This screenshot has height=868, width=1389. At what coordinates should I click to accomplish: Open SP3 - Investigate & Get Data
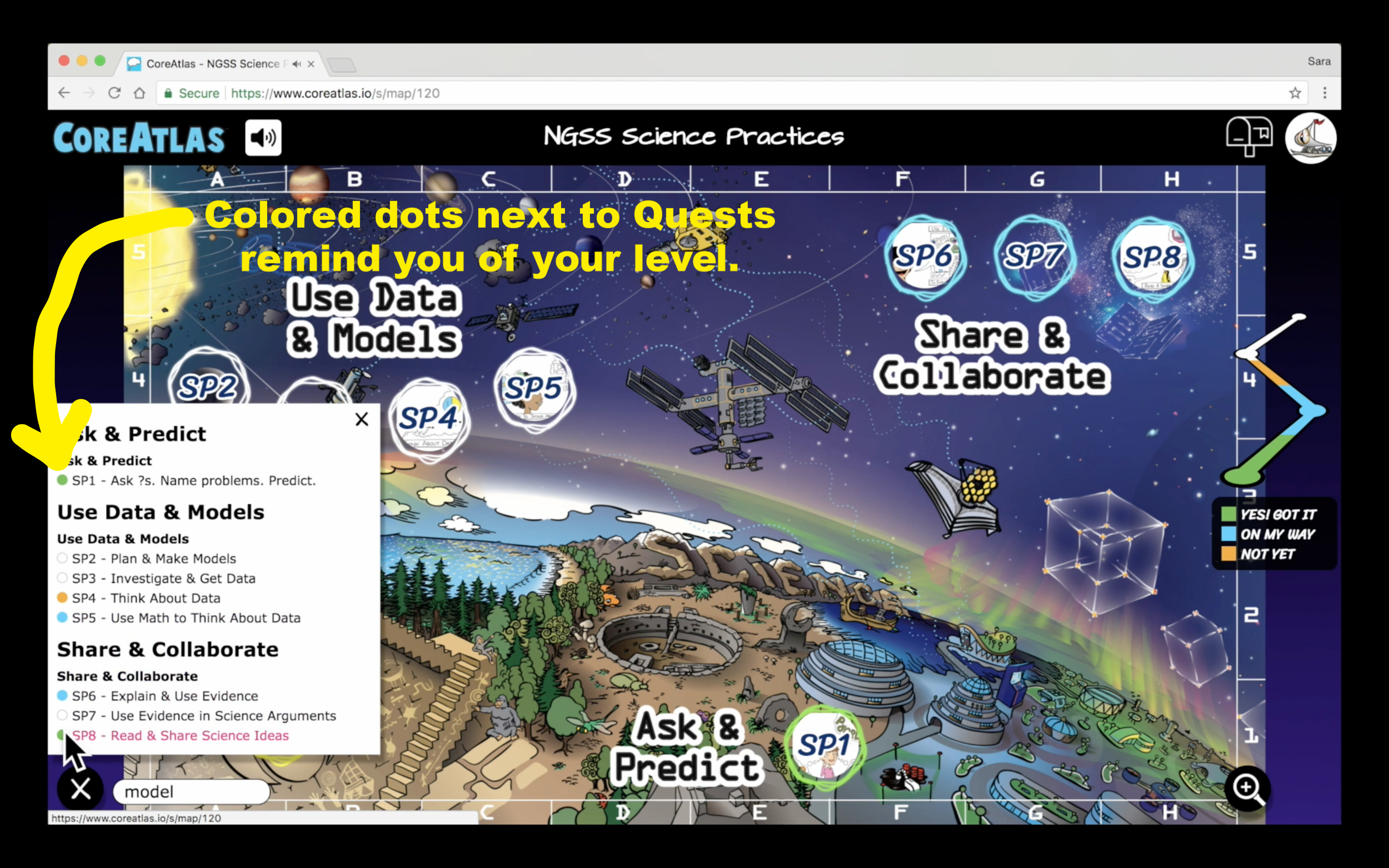[164, 578]
